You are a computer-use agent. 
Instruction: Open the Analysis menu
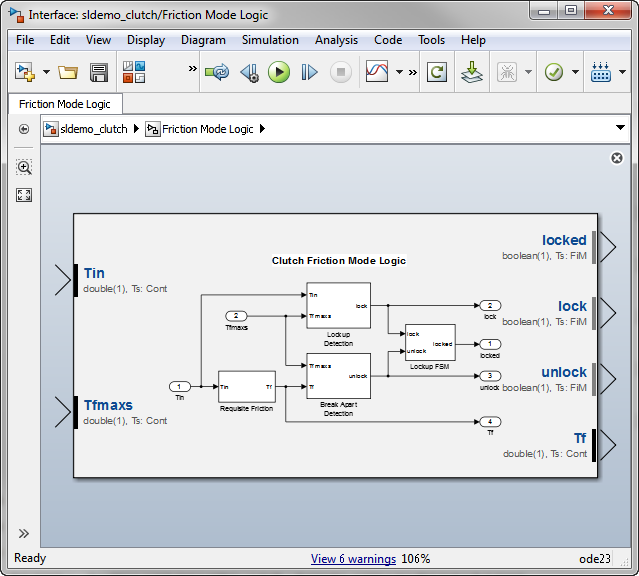tap(336, 40)
